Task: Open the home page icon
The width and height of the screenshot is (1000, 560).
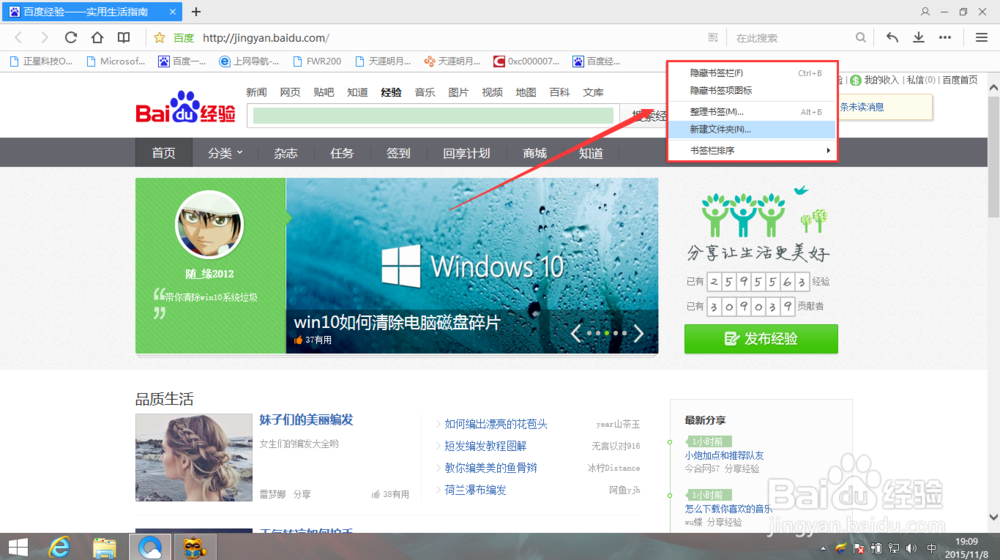Action: (97, 38)
